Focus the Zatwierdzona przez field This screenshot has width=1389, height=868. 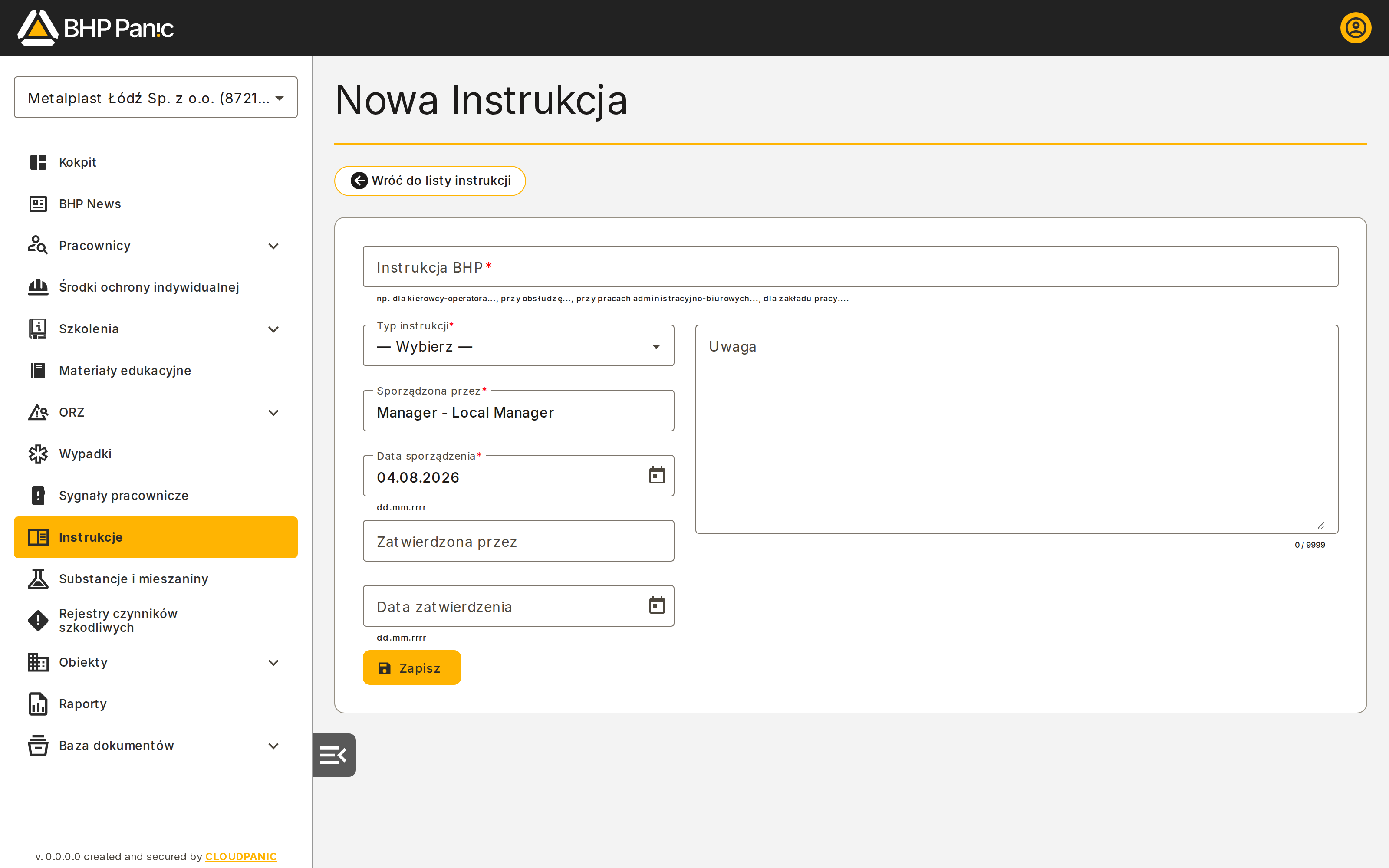point(518,541)
